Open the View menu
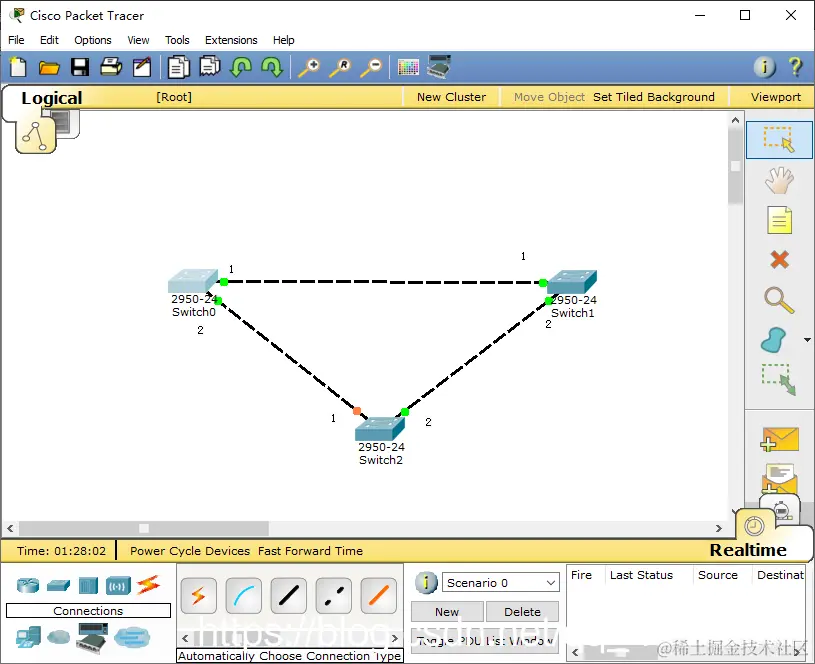The width and height of the screenshot is (815, 664). [x=138, y=40]
